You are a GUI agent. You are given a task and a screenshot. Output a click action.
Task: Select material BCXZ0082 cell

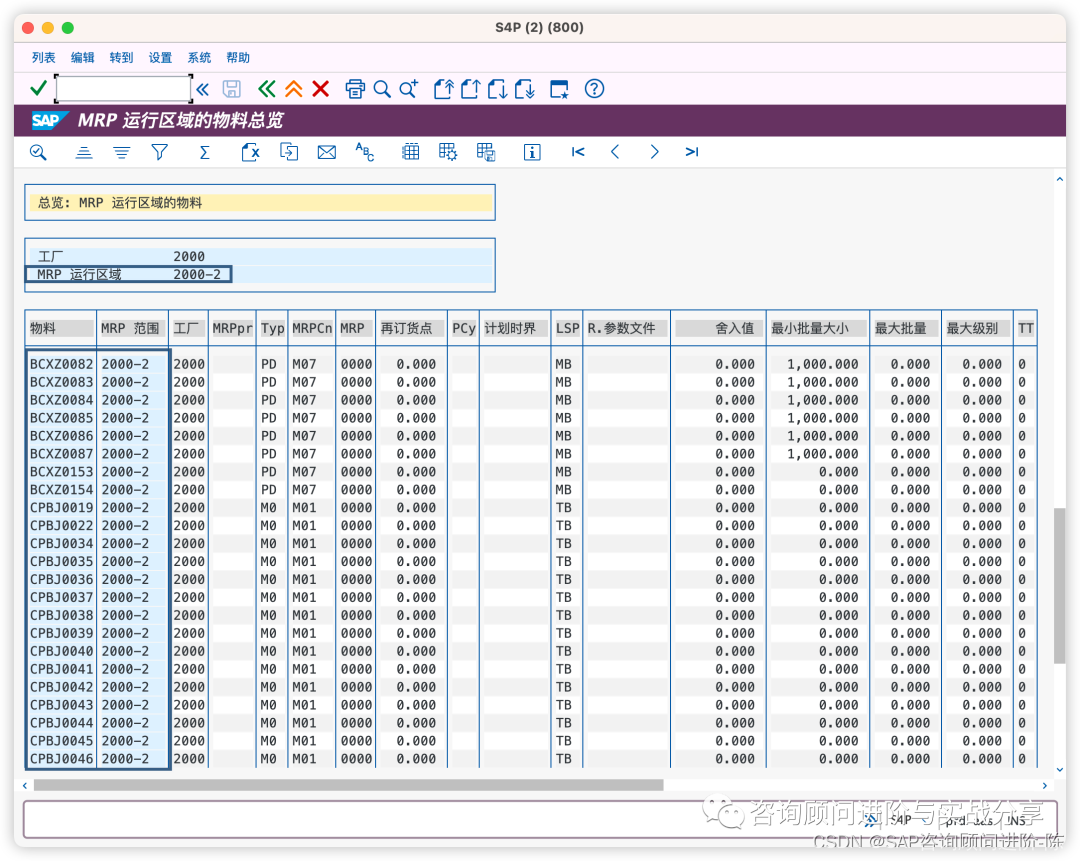click(x=61, y=364)
